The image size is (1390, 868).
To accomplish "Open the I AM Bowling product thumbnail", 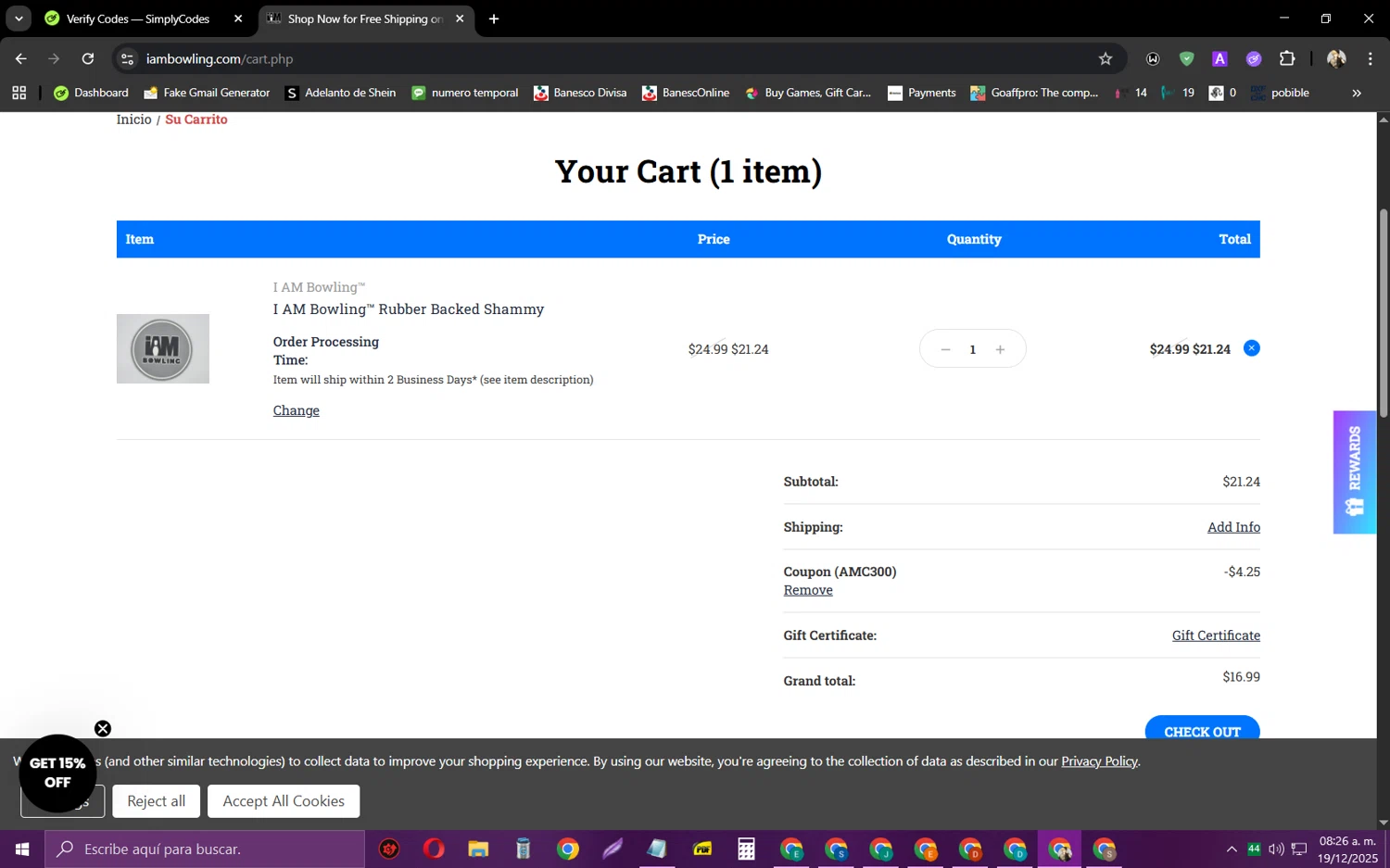I will tap(163, 348).
